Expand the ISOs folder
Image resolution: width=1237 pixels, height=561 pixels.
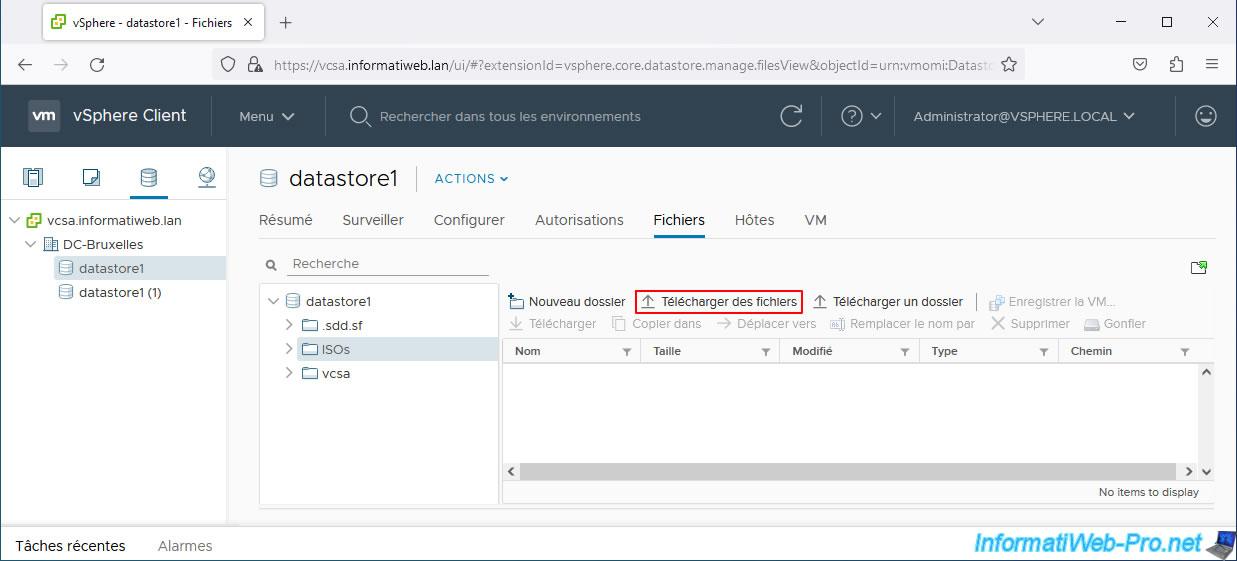point(289,349)
